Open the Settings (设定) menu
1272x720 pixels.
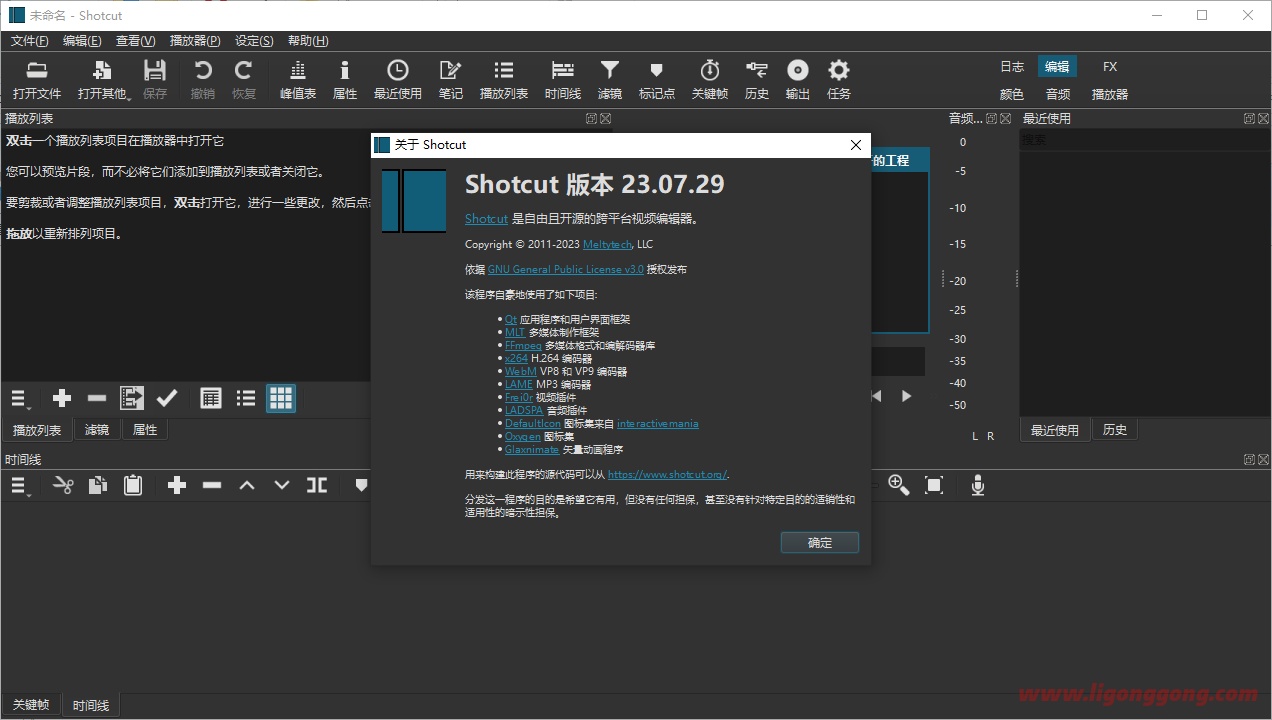[x=253, y=41]
